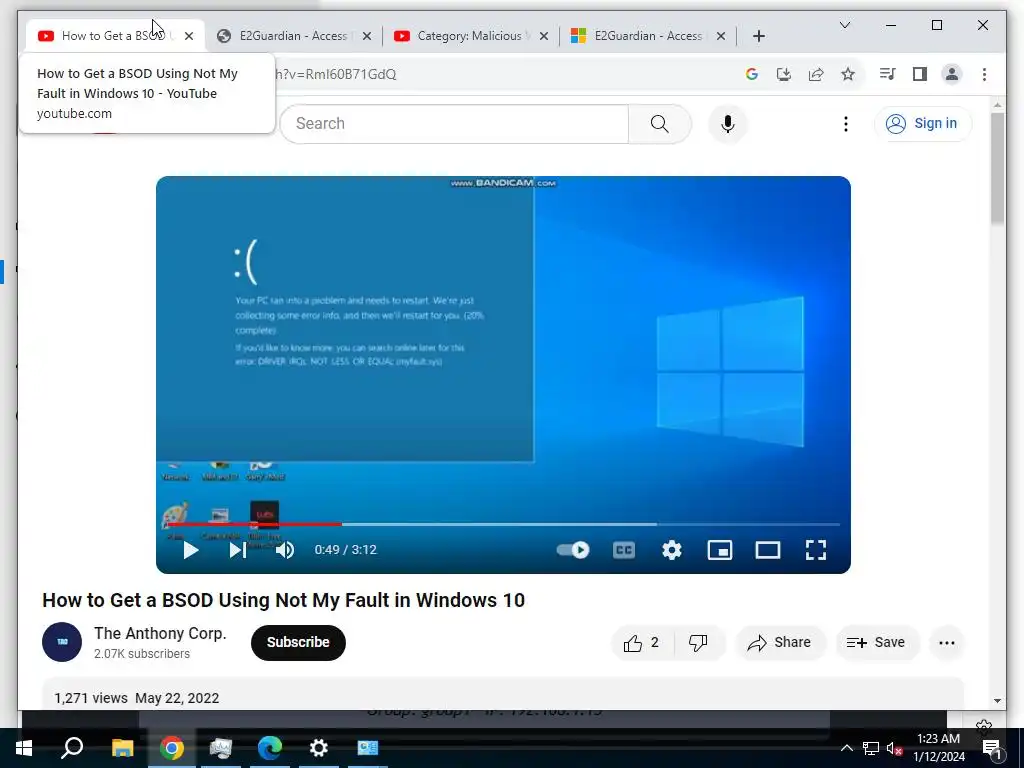Open the taskbar clock and date

tap(938, 748)
